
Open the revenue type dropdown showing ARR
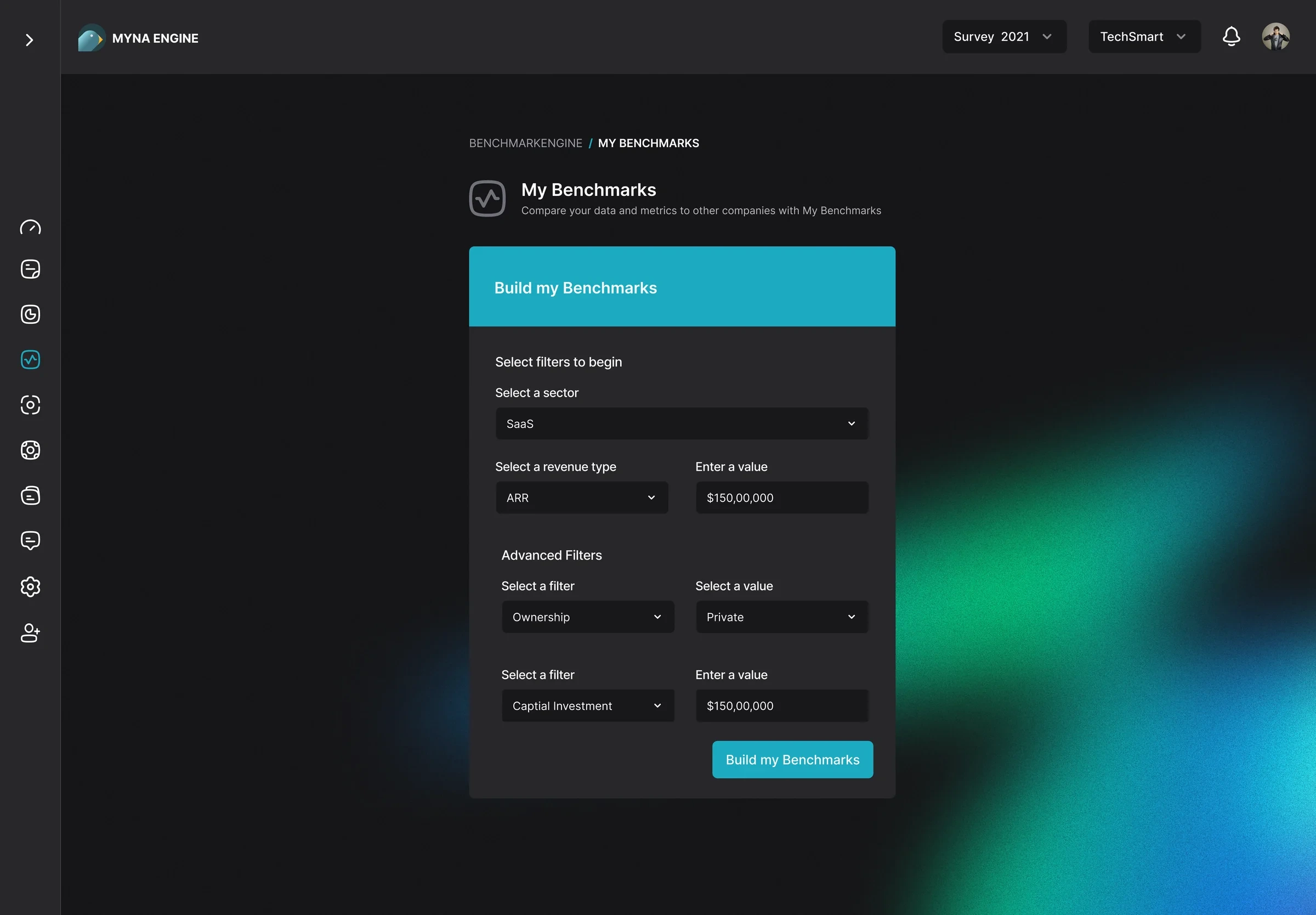pyautogui.click(x=582, y=498)
